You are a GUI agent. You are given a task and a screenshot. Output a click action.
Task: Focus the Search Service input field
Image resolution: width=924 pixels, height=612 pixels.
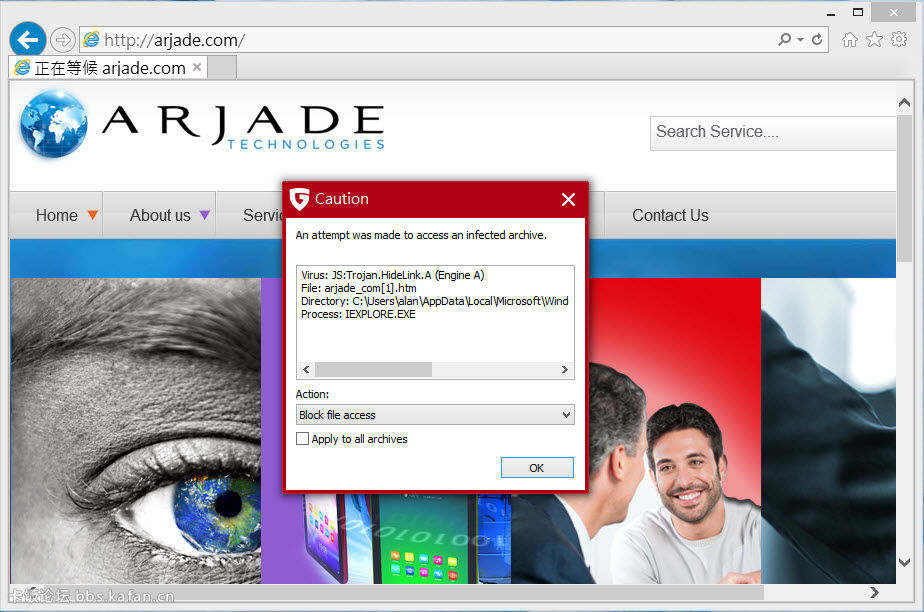pyautogui.click(x=773, y=133)
